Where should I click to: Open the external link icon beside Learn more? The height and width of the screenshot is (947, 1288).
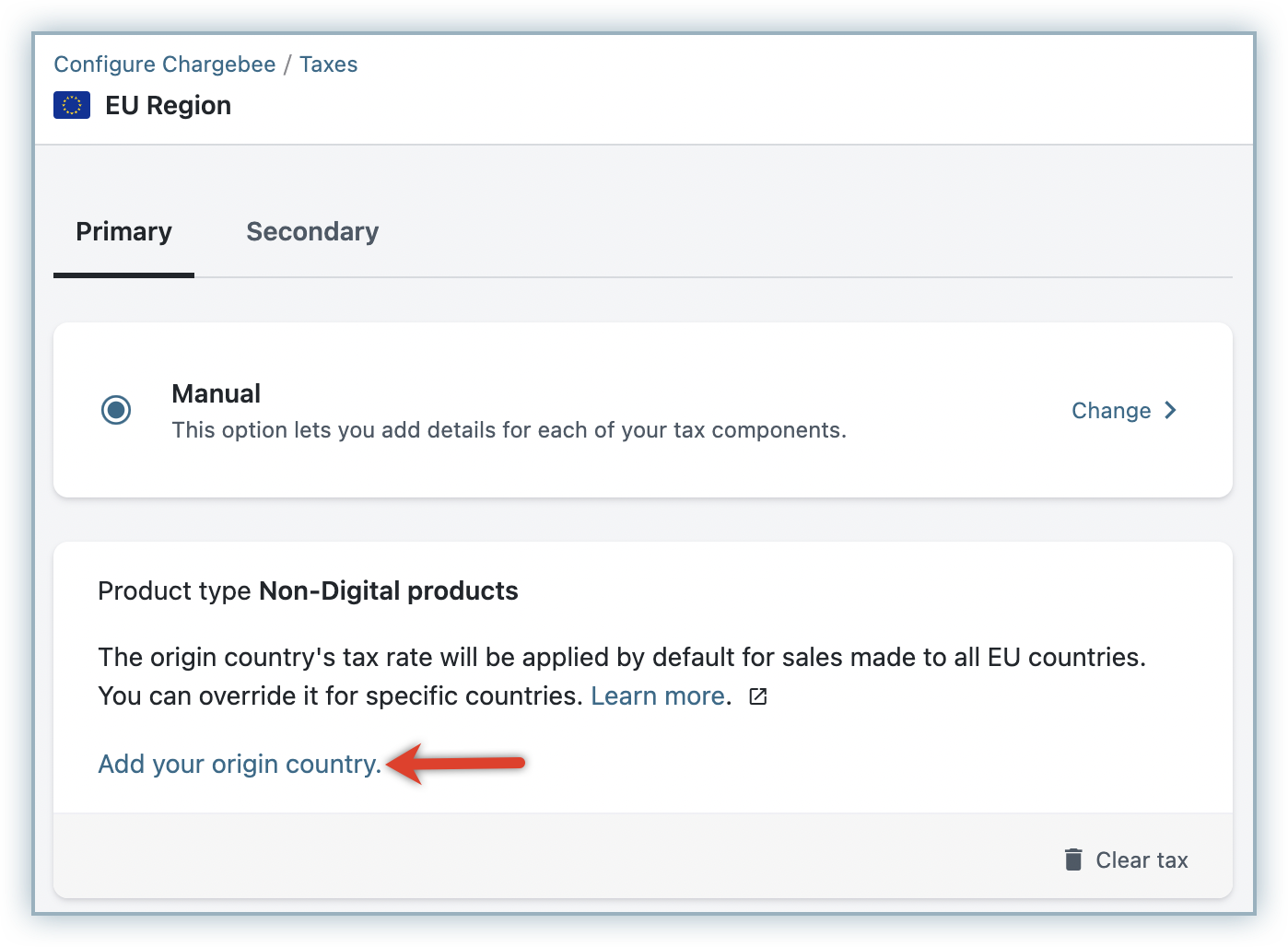click(758, 696)
